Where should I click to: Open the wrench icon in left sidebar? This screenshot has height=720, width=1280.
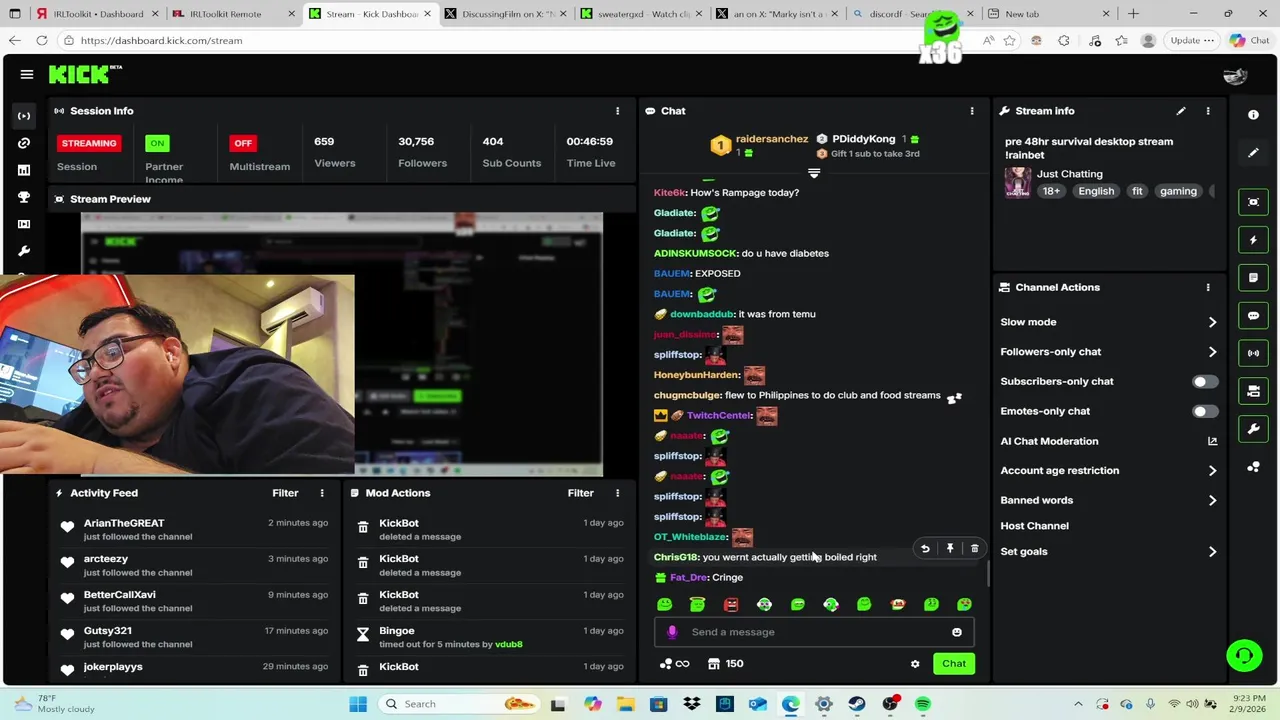(x=24, y=251)
